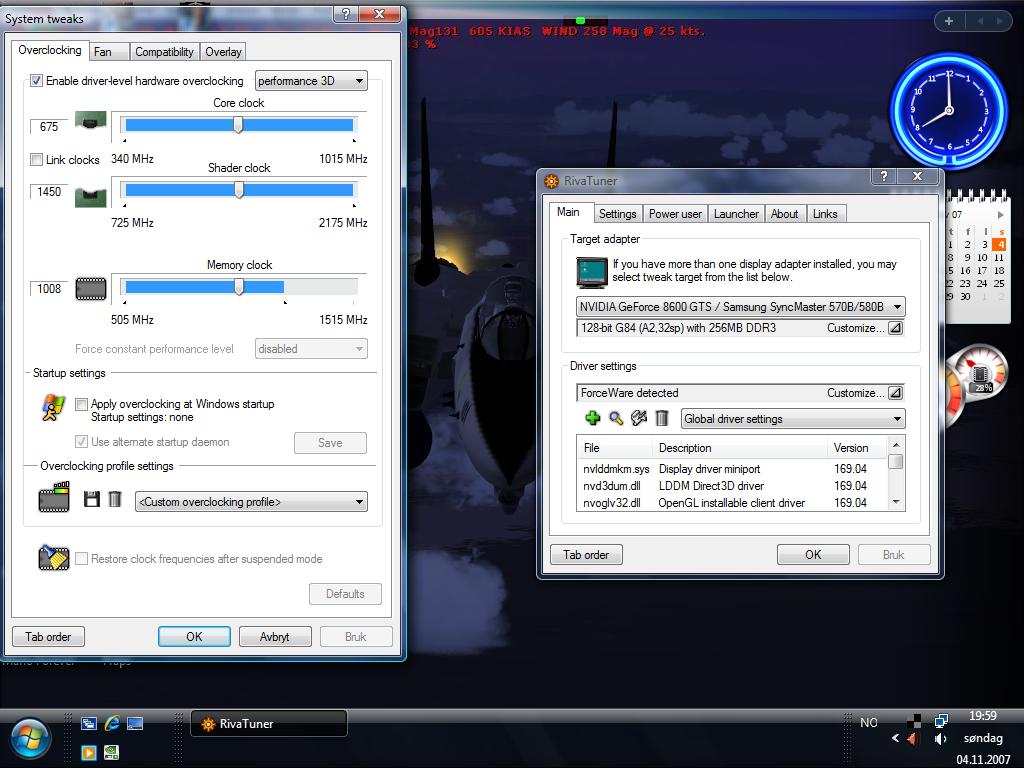Image resolution: width=1024 pixels, height=768 pixels.
Task: Click the network tray icon
Action: [941, 720]
